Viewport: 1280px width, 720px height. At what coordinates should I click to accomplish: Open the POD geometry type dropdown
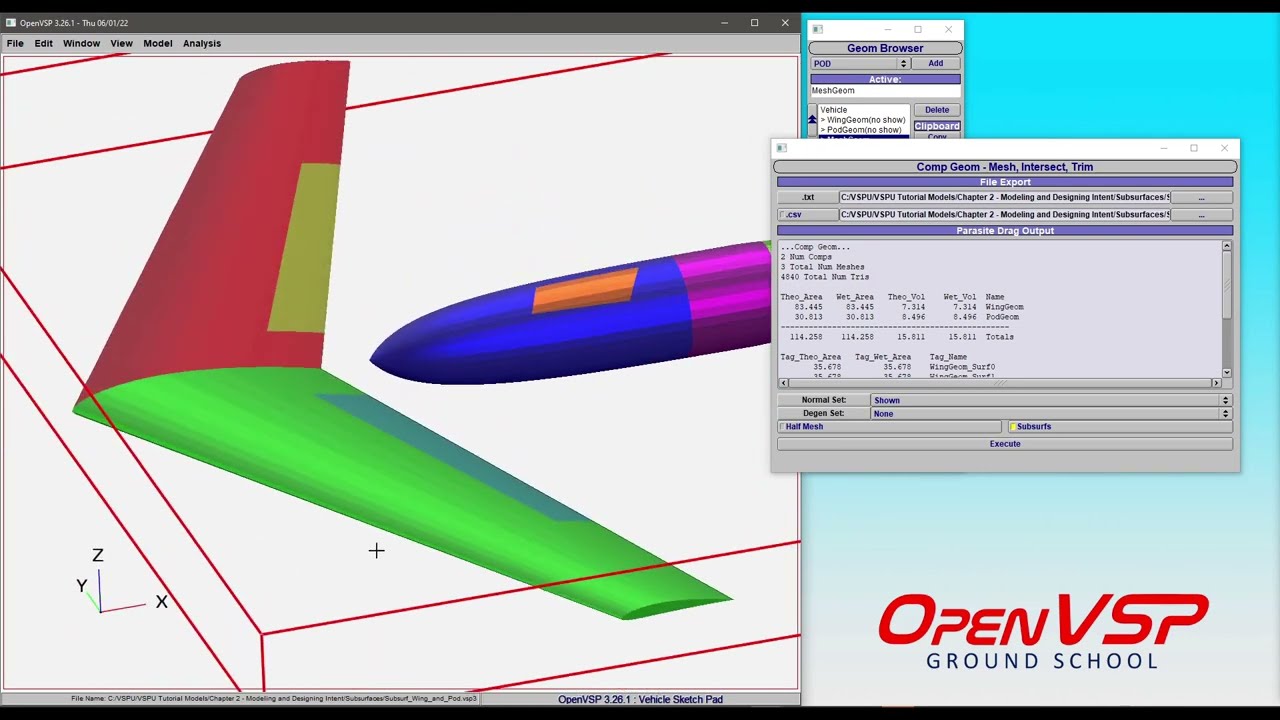[x=859, y=63]
